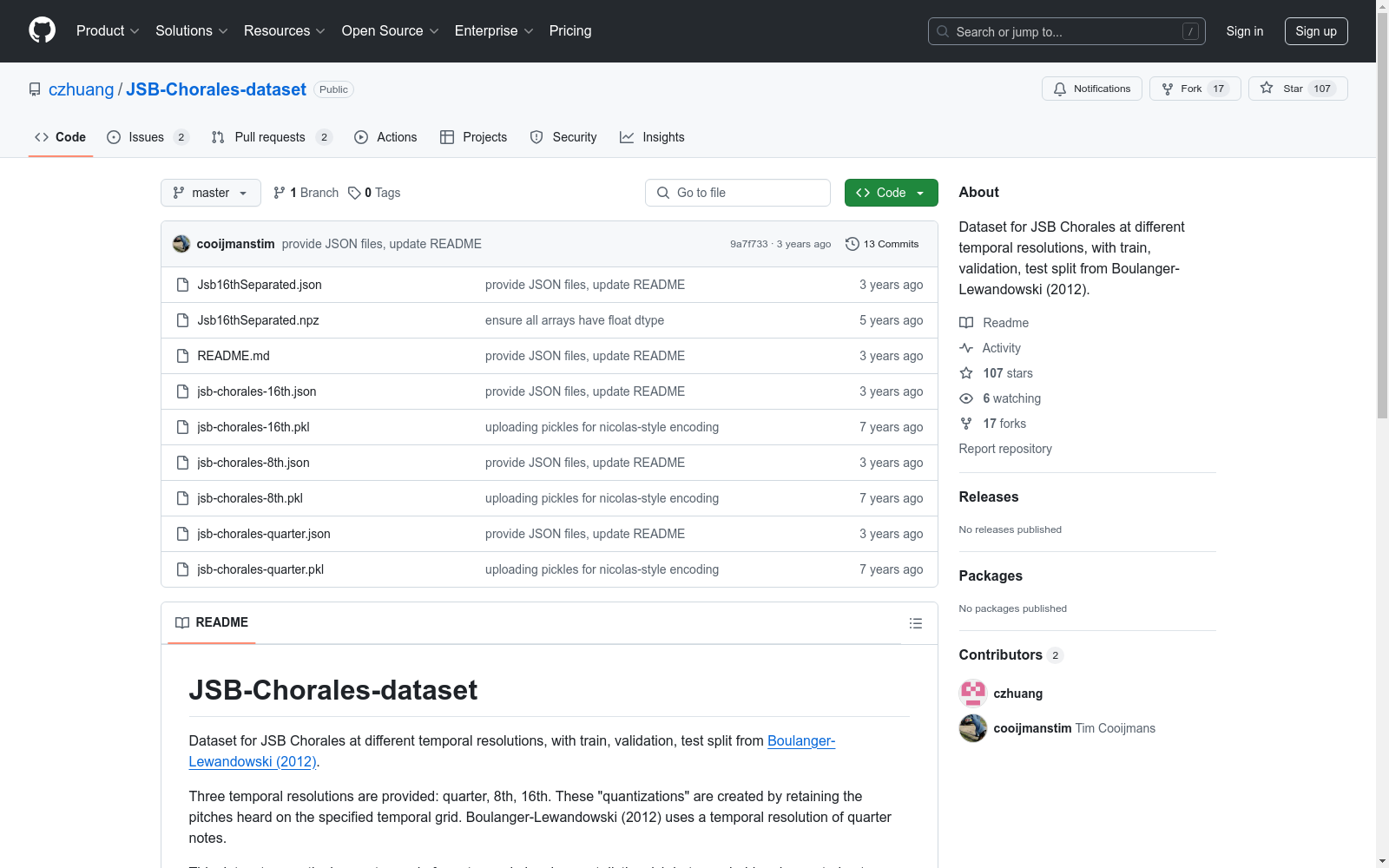Open the file jsb-chorales-quarter.json
The height and width of the screenshot is (868, 1389).
click(x=264, y=534)
